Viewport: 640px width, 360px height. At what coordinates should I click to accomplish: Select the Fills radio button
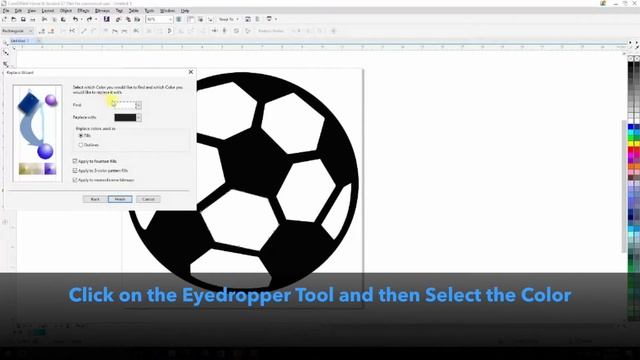point(81,136)
